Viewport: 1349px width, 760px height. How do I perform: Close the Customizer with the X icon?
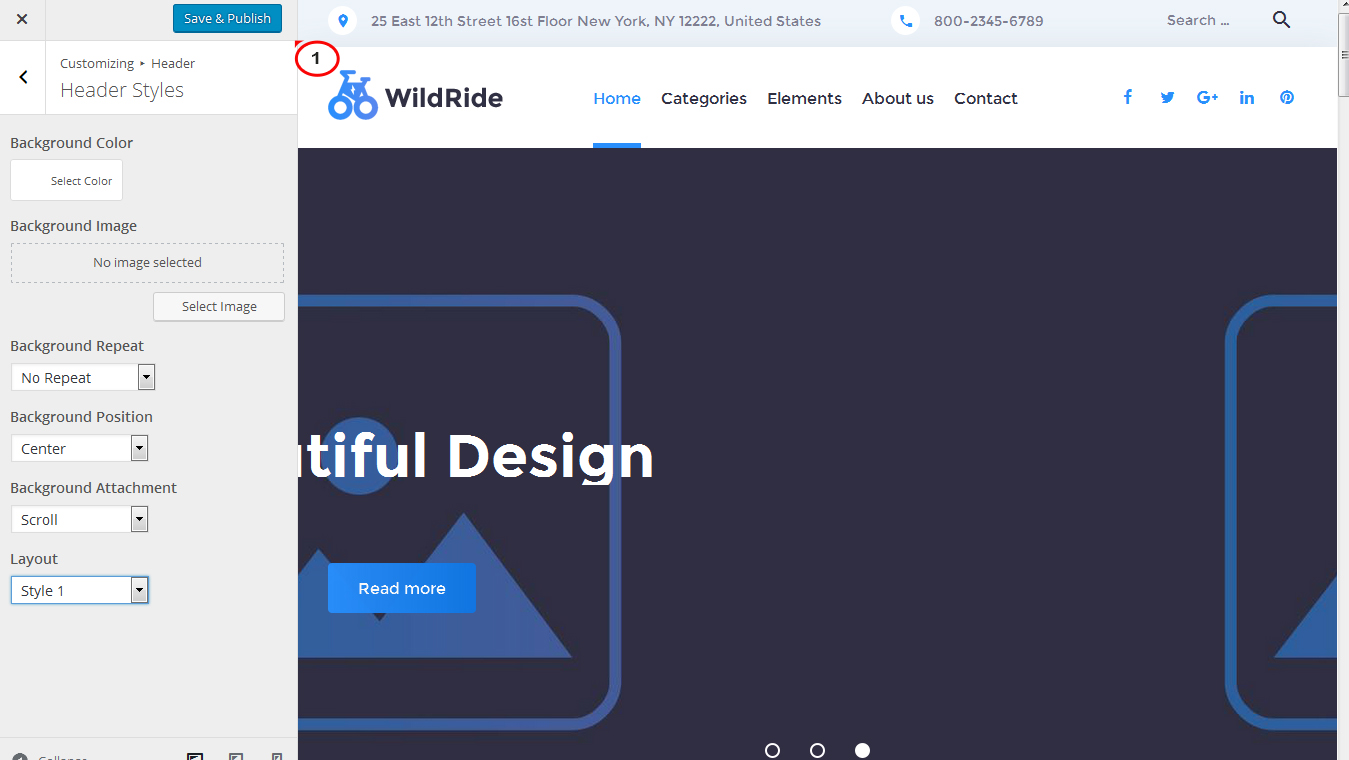22,19
